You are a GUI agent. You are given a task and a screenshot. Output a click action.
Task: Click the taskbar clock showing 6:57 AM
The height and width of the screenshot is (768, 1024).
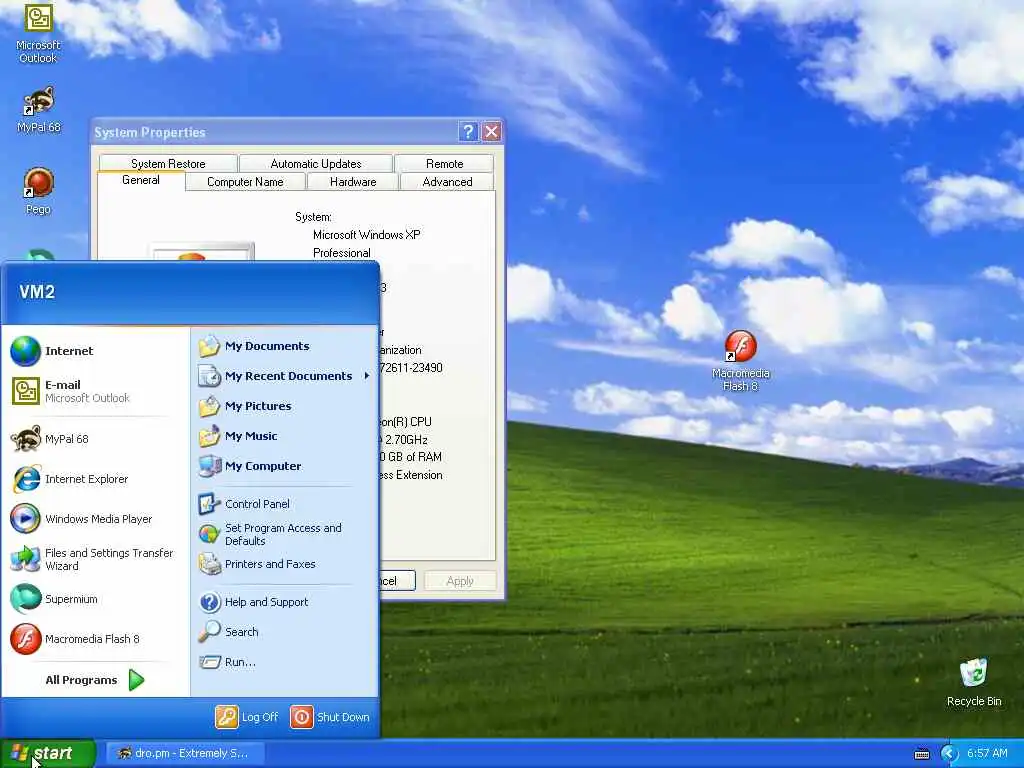tap(987, 754)
